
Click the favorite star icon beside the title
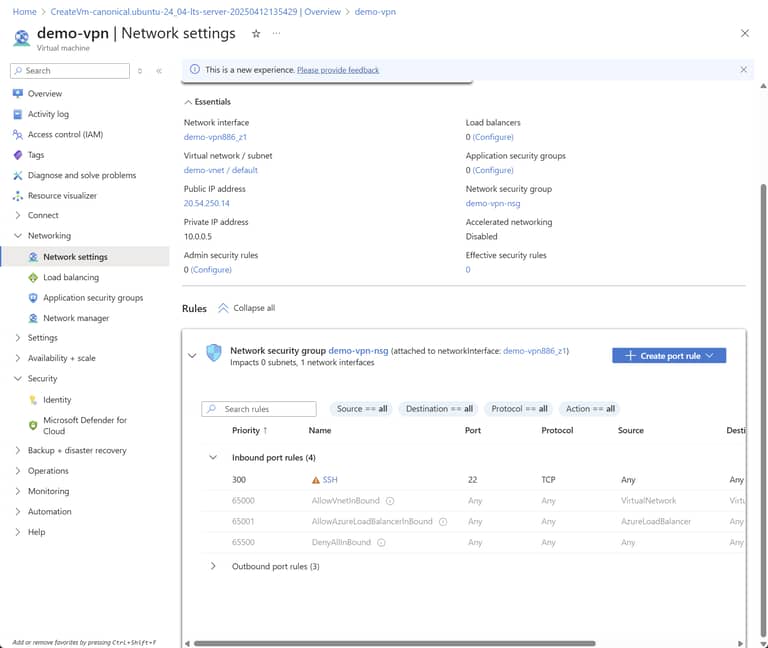point(256,34)
